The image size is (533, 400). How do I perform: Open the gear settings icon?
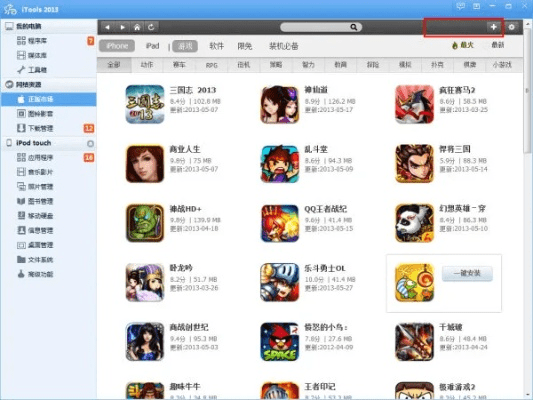click(511, 27)
